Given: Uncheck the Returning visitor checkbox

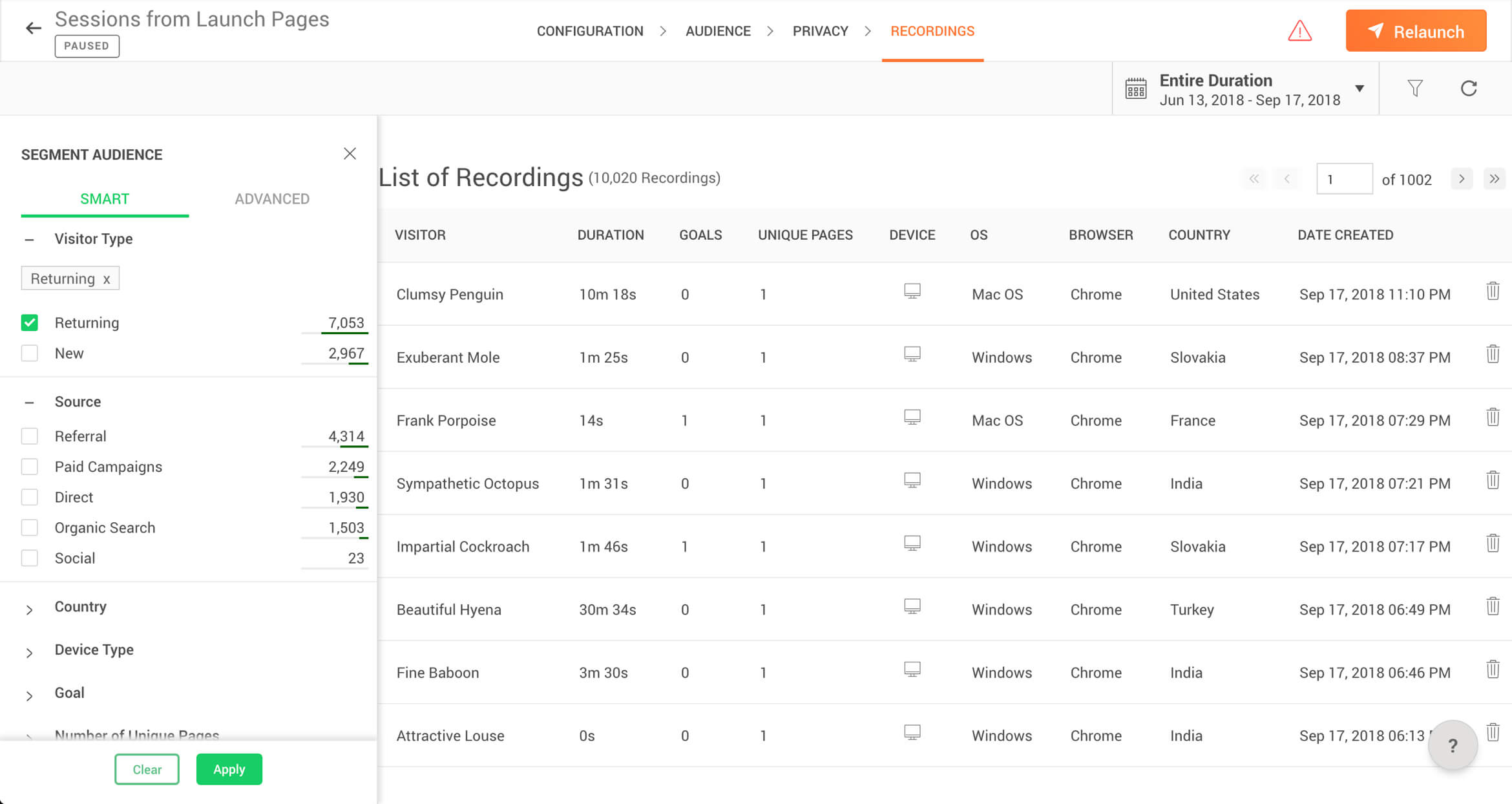Looking at the screenshot, I should coord(30,323).
